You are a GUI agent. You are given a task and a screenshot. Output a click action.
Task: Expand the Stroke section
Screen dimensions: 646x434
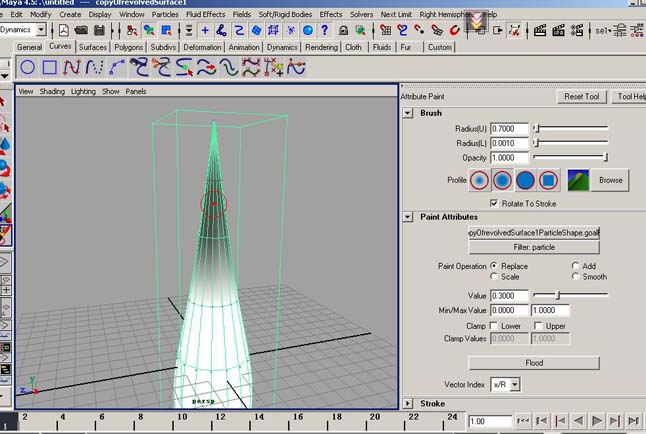pos(407,404)
